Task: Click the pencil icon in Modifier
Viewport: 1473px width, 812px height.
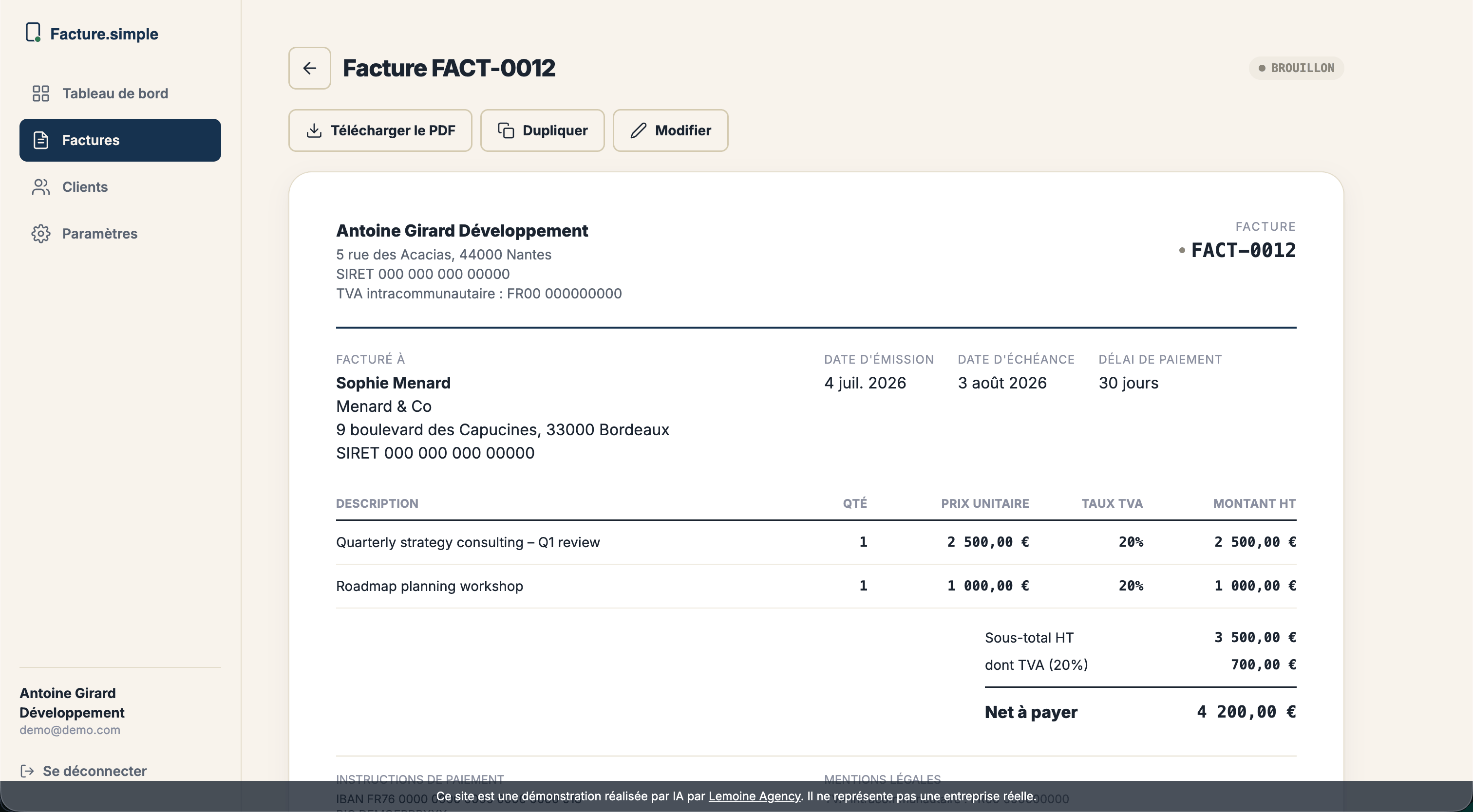Action: [638, 131]
